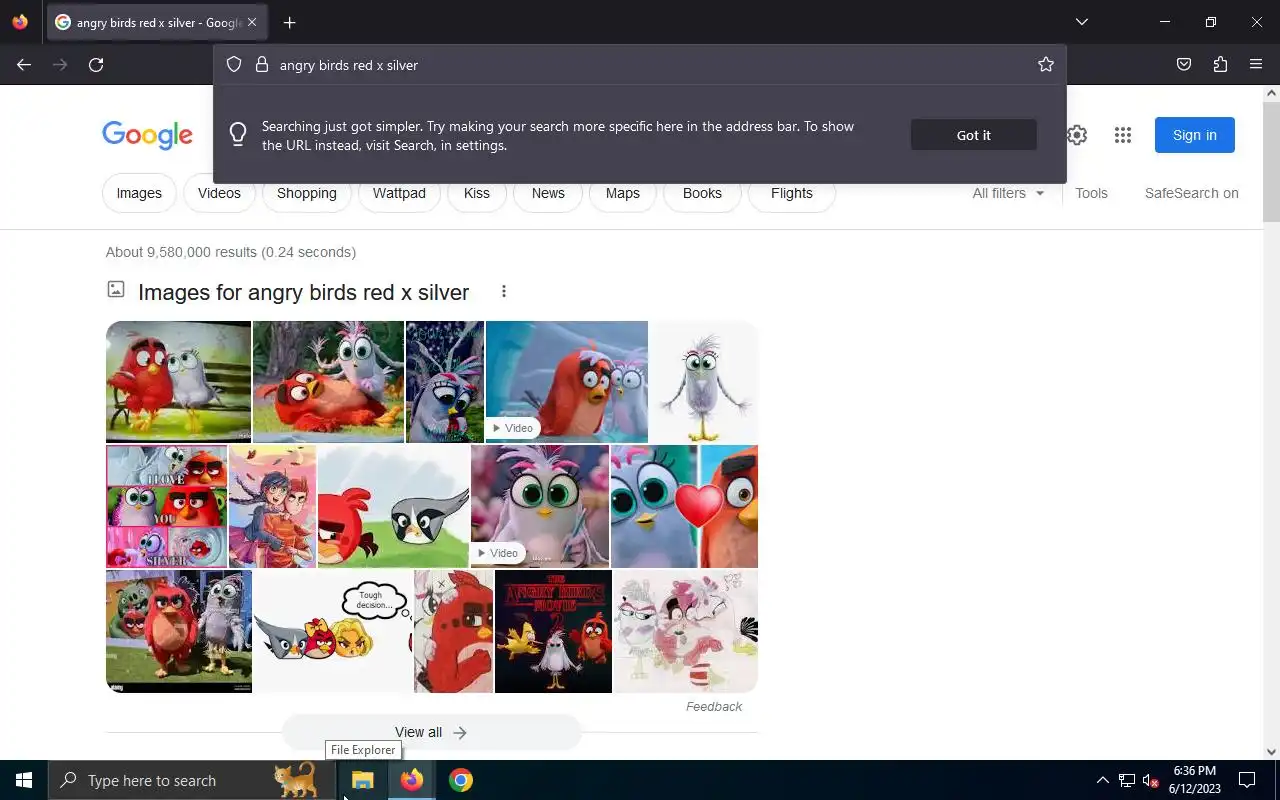Image resolution: width=1280 pixels, height=800 pixels.
Task: Click View all images button
Action: coord(431,732)
